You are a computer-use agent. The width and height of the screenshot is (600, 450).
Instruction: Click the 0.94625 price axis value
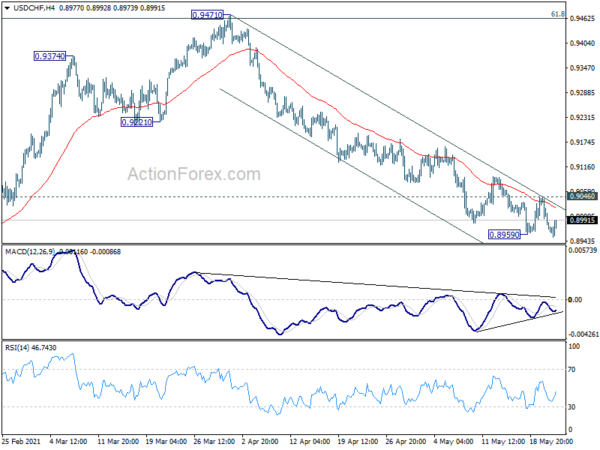582,18
